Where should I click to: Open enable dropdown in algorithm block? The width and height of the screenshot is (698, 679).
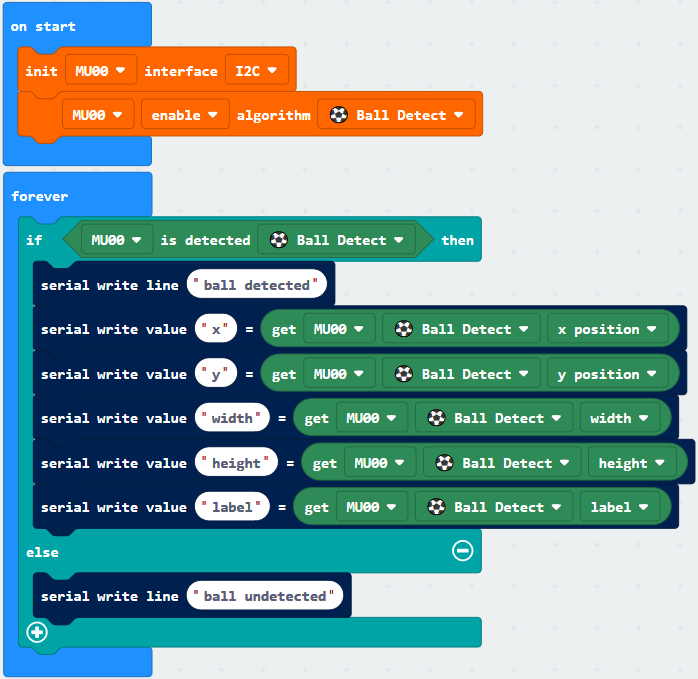point(185,115)
